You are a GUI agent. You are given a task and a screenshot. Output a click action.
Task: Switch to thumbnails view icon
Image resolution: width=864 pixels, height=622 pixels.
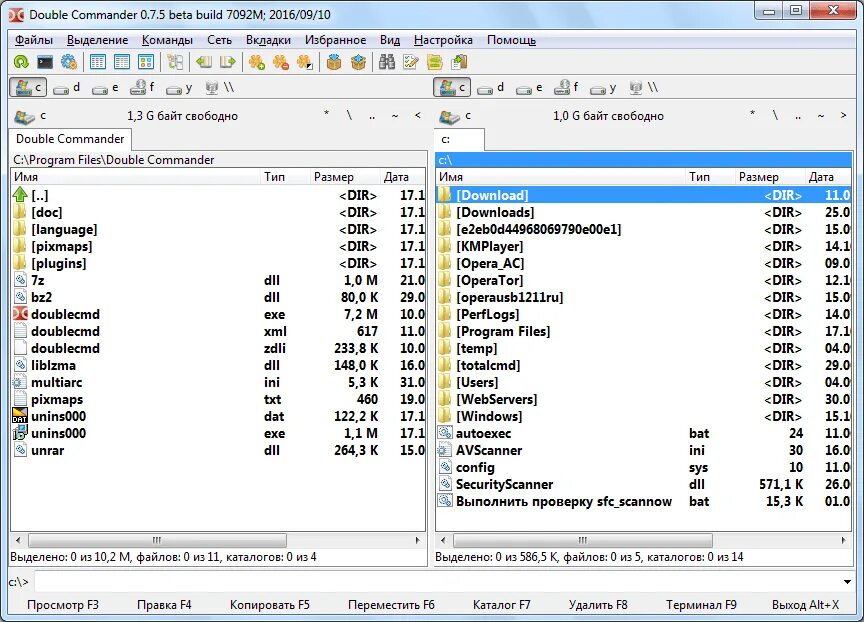(146, 62)
